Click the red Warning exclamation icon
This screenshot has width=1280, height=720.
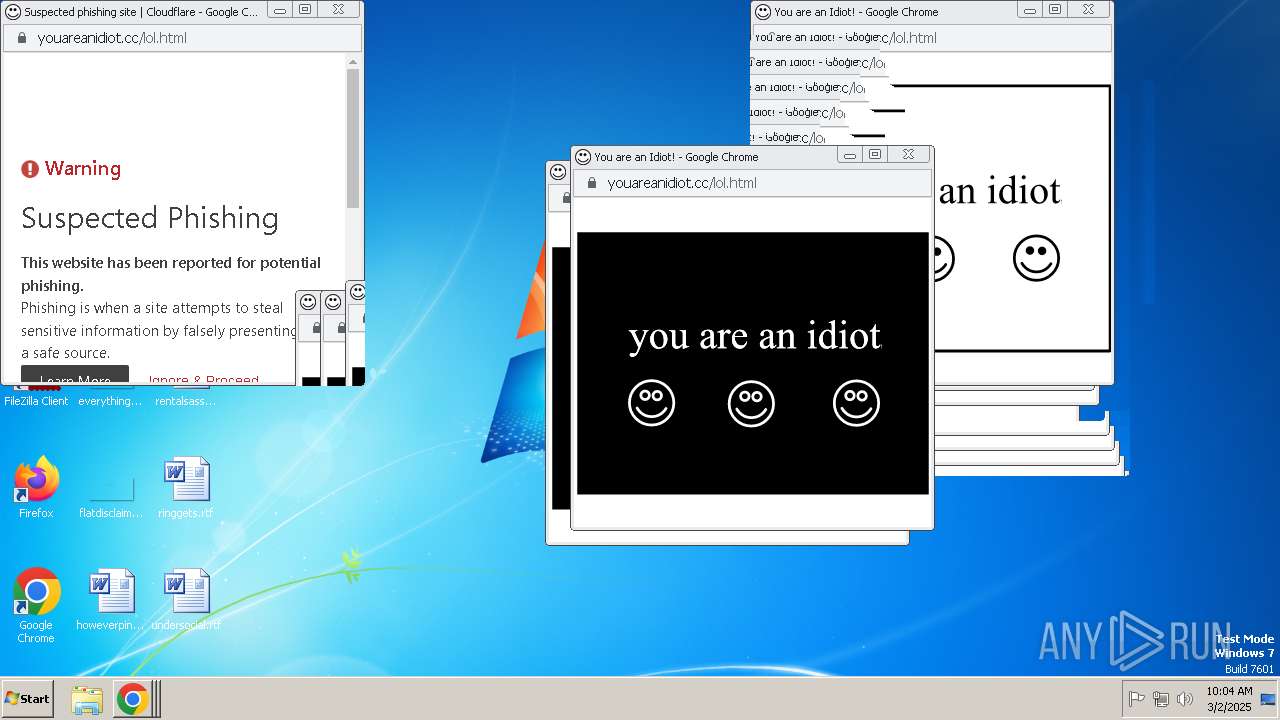click(x=30, y=169)
